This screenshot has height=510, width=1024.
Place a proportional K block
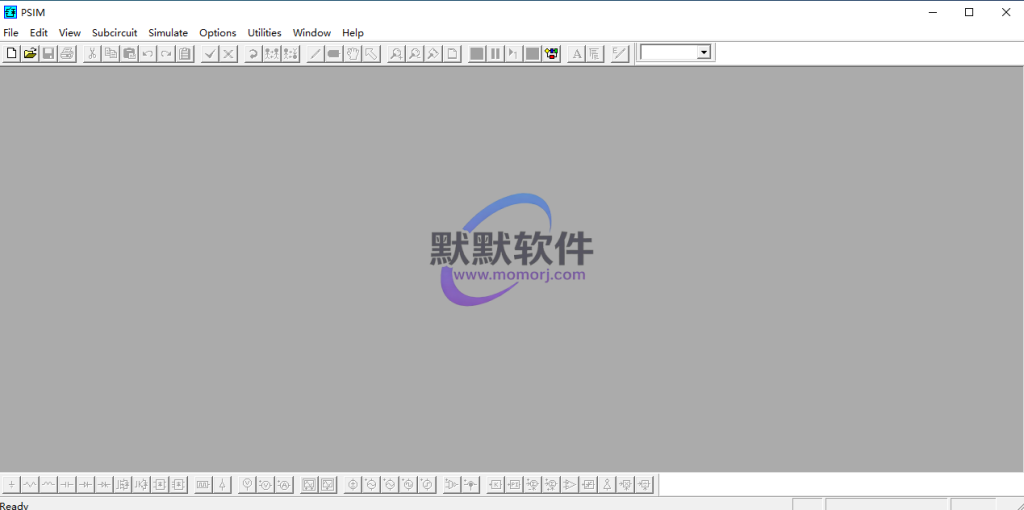(496, 485)
